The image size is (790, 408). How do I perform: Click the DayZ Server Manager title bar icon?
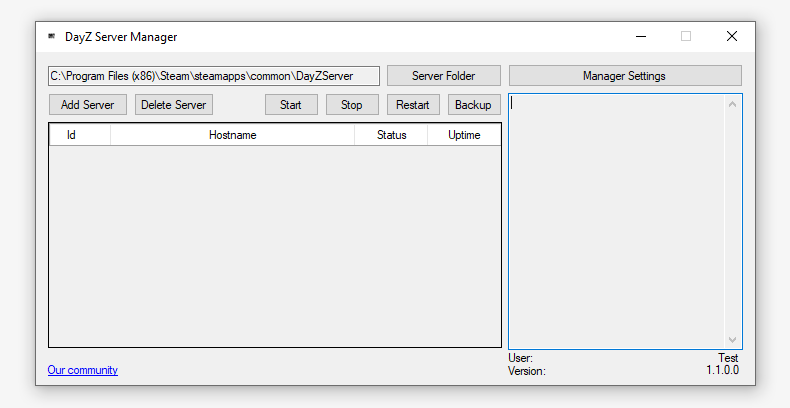click(x=51, y=36)
